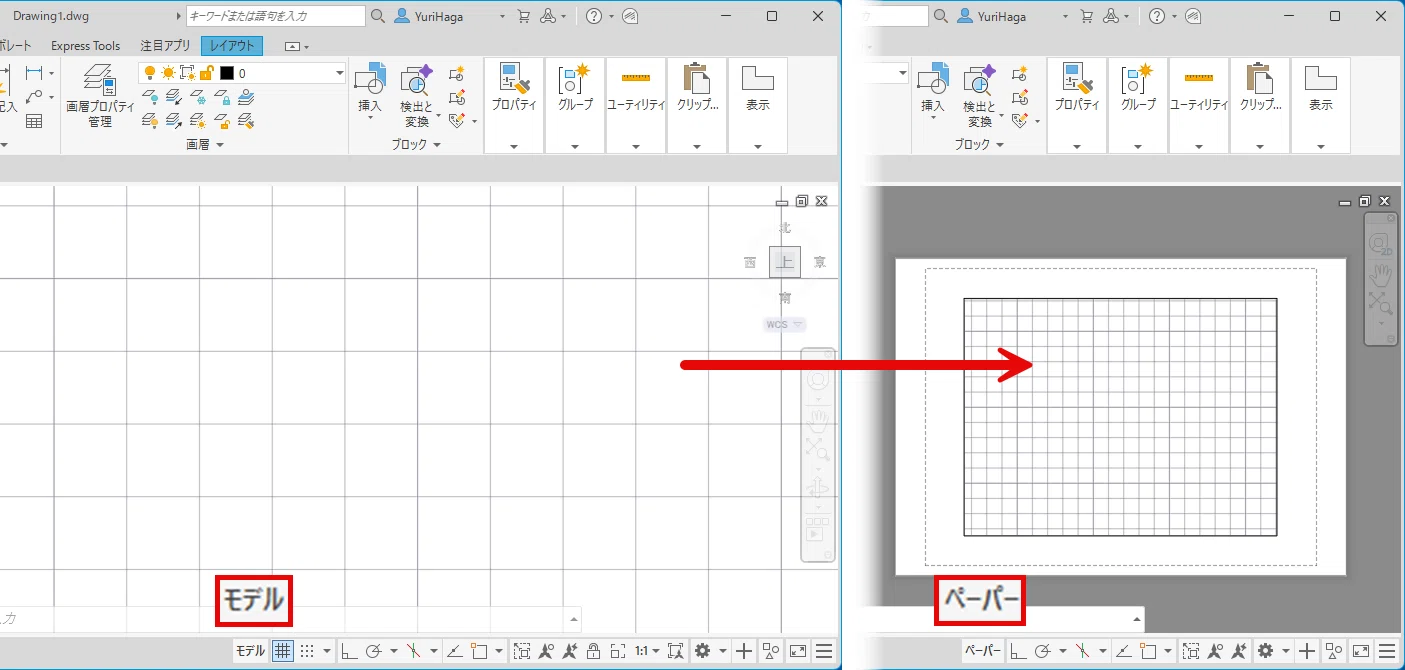Click Isolate Objects icon in モデル status bar
Image resolution: width=1405 pixels, height=670 pixels.
771,651
